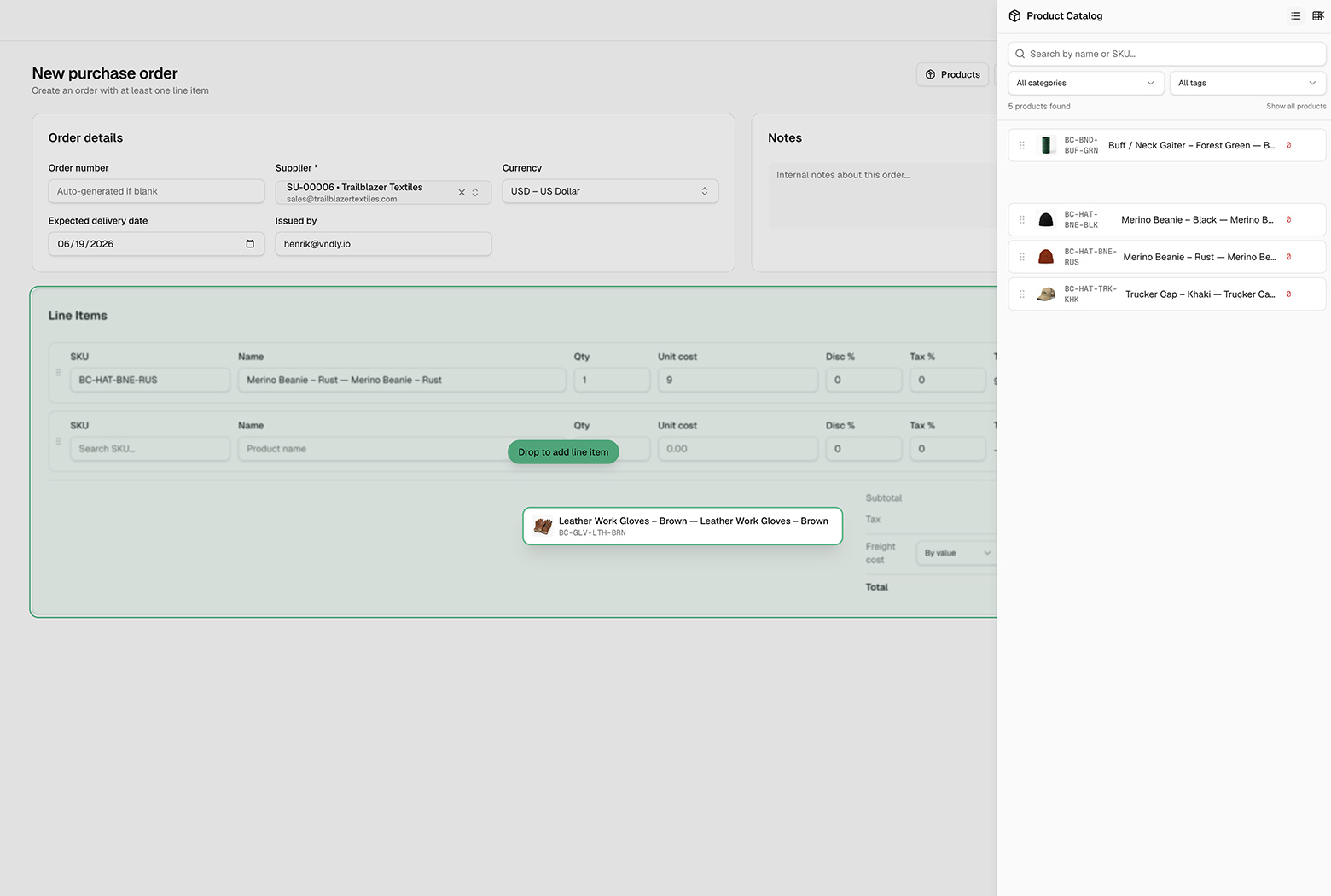
Task: Click the Unit cost field showing 9
Action: (738, 380)
